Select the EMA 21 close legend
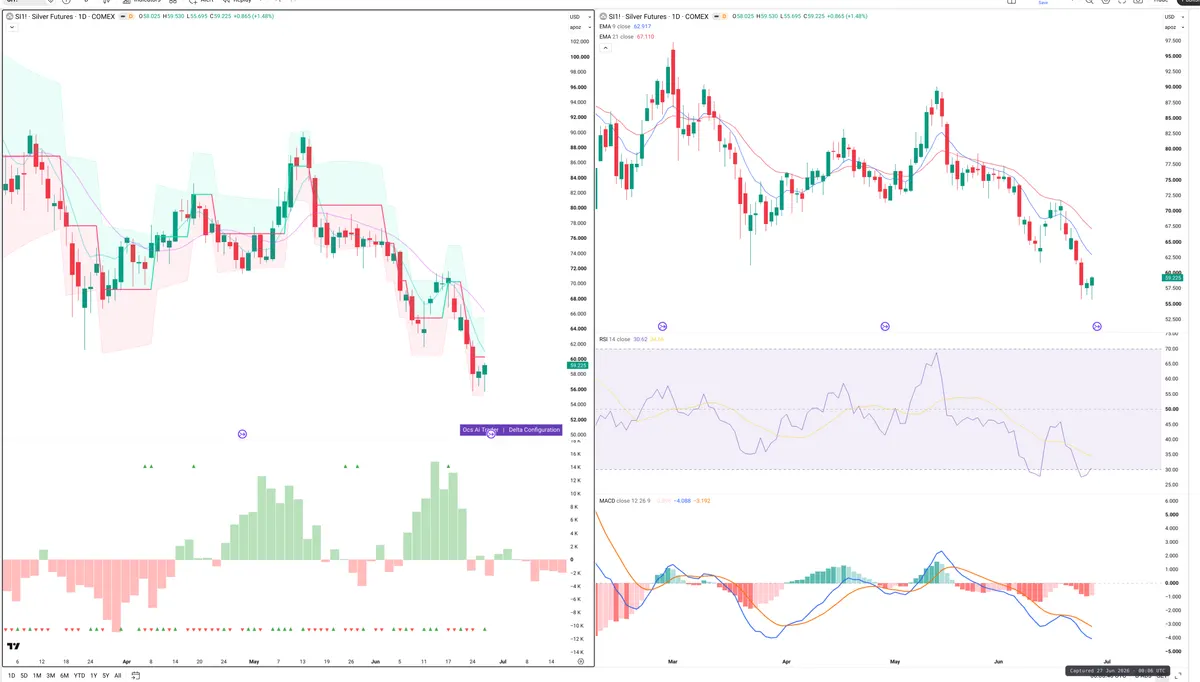 pyautogui.click(x=617, y=36)
